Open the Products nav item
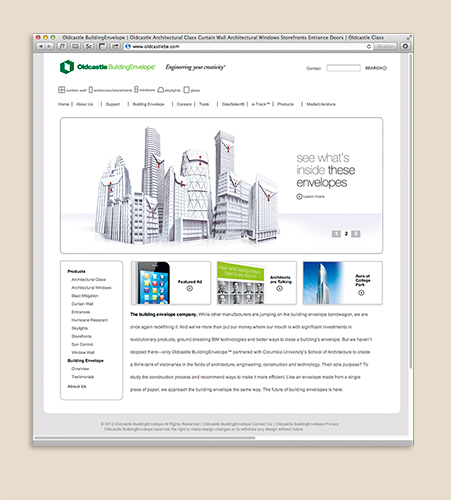Image resolution: width=451 pixels, height=500 pixels. (285, 104)
